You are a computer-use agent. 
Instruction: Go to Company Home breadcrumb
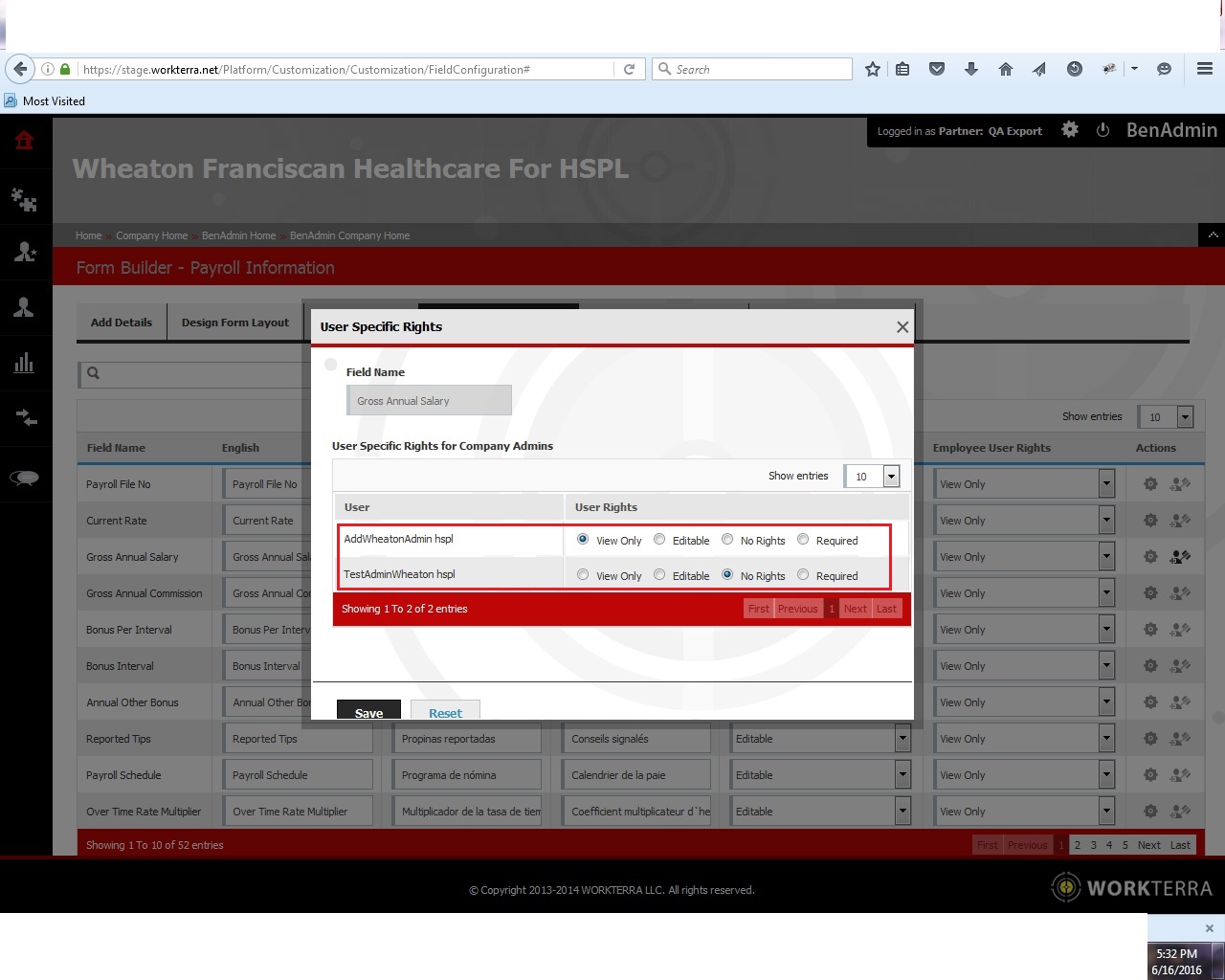click(152, 235)
